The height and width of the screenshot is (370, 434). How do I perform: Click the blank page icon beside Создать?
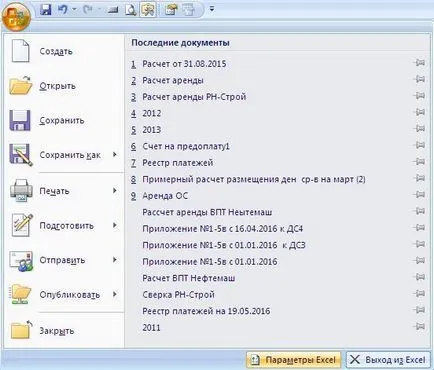tap(21, 51)
